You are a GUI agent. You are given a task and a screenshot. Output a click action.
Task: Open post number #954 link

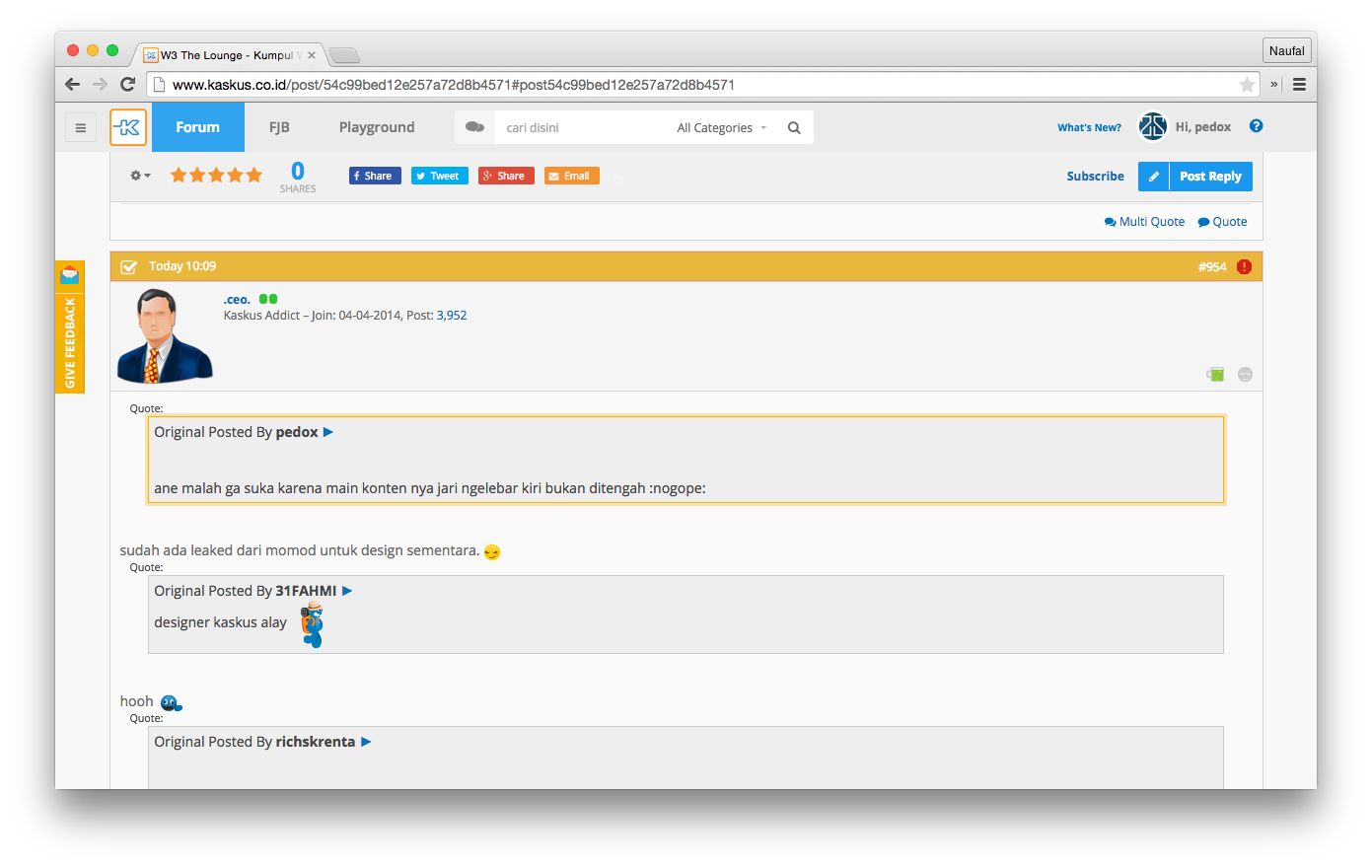tap(1212, 266)
